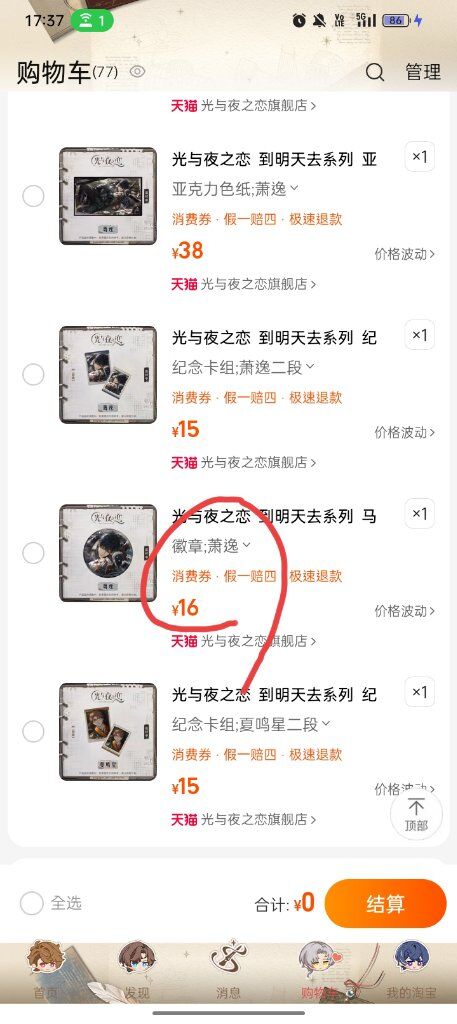Open 发现 tab in bottom bar
Viewport: 457px width, 1024px height.
click(137, 968)
